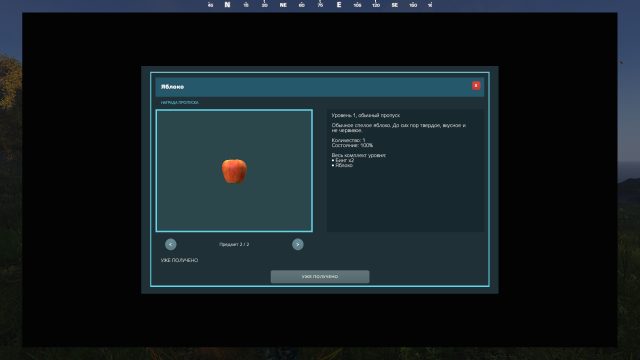640x360 pixels.
Task: Click the apple preview image
Action: pos(234,171)
